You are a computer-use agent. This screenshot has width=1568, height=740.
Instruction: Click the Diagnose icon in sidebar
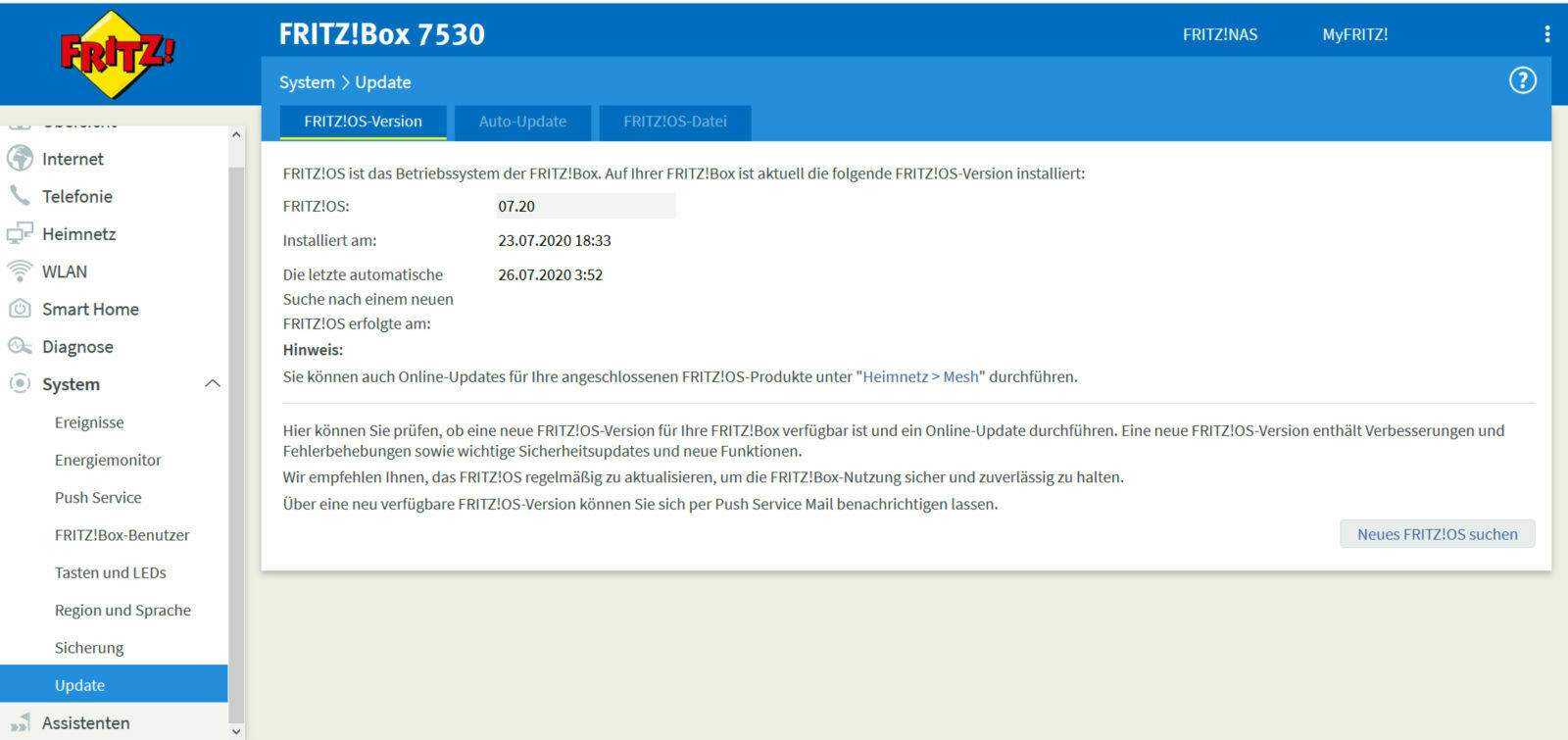(x=20, y=347)
